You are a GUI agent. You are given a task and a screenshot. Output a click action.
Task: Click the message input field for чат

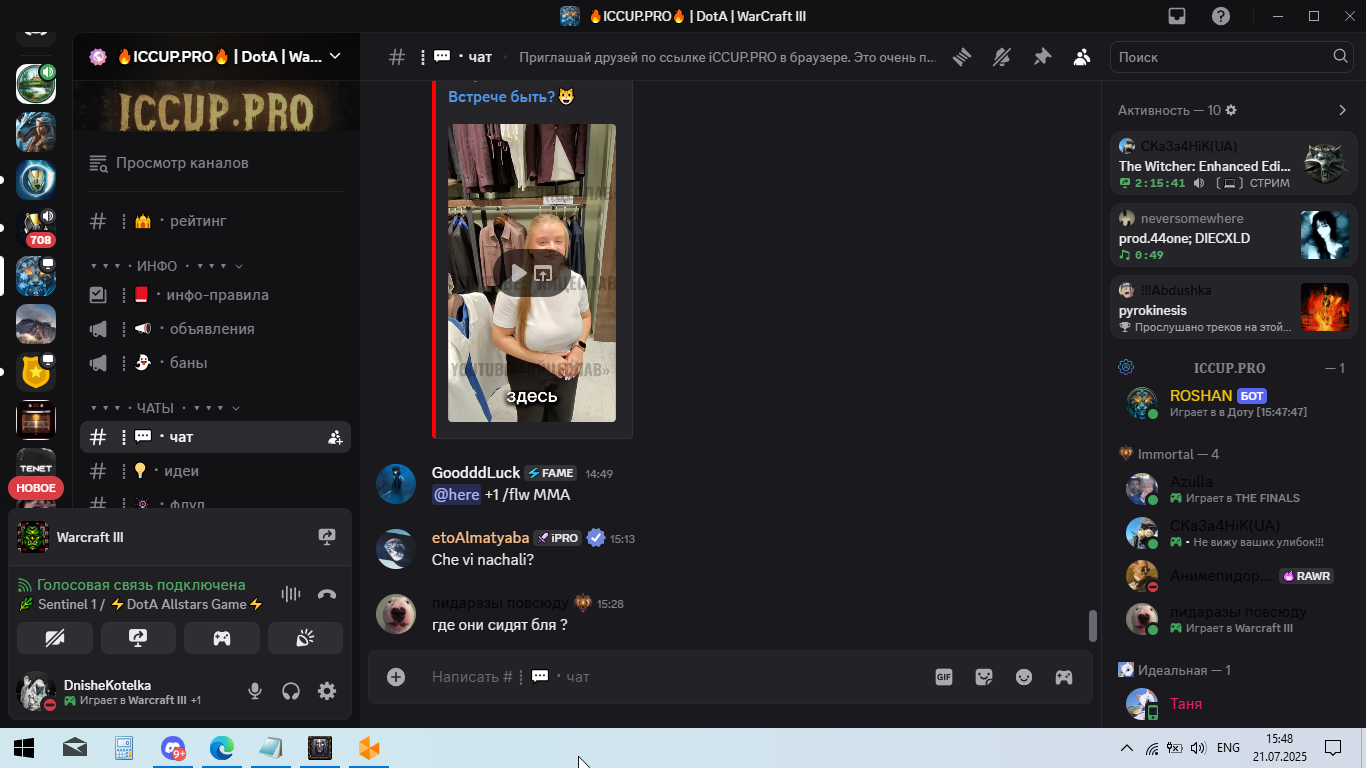(670, 677)
